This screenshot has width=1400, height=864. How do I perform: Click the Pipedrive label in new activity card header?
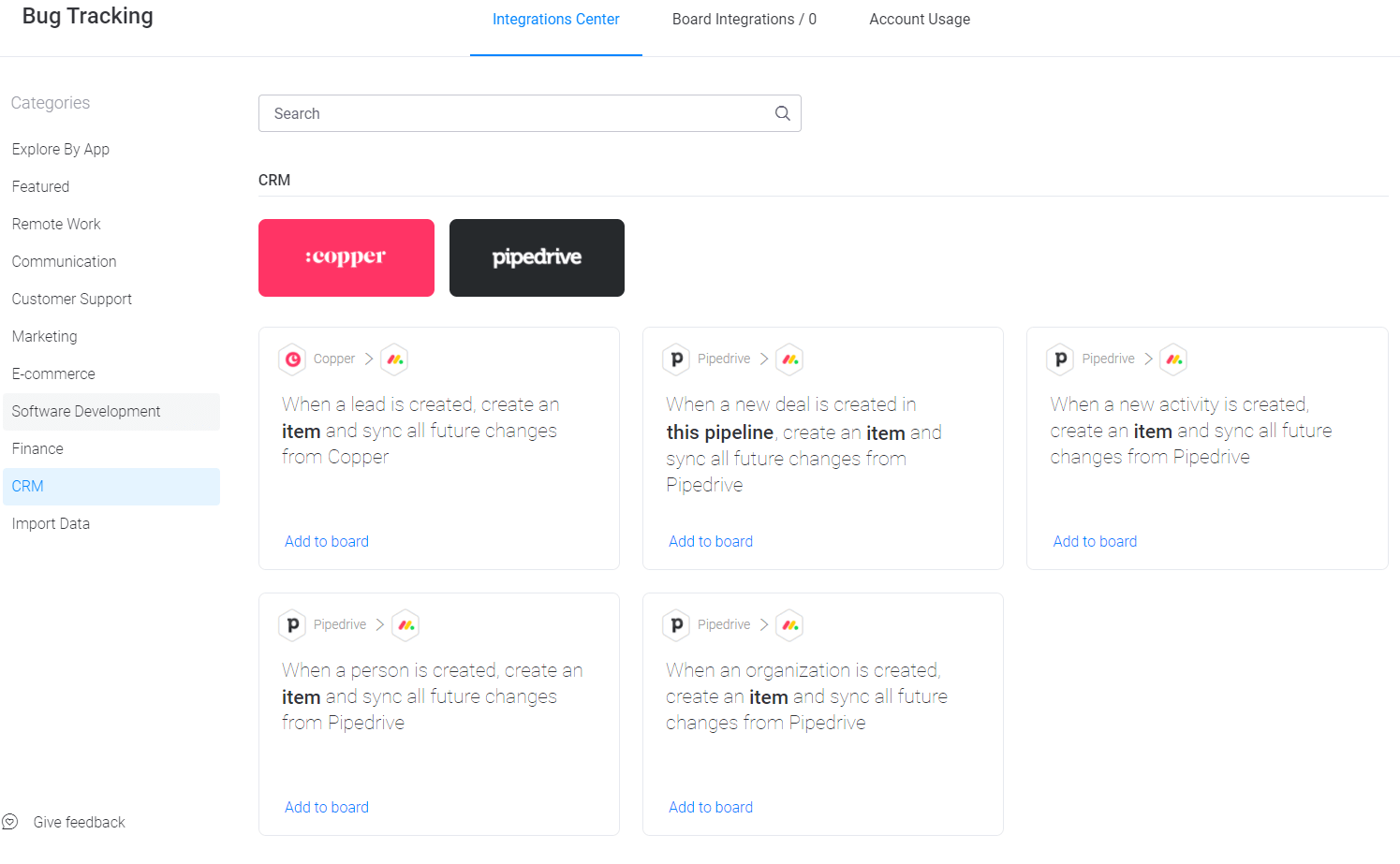1108,359
